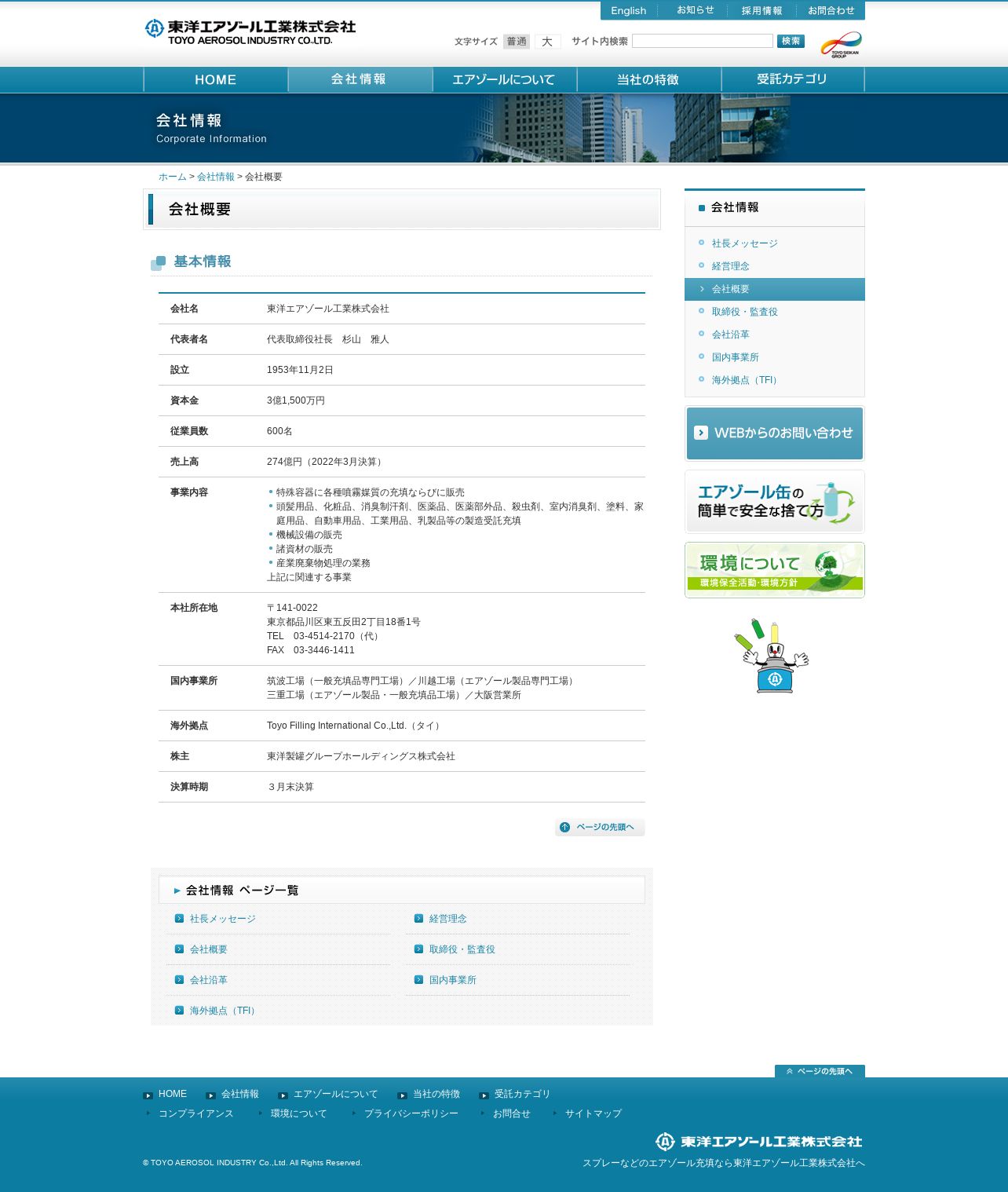Open 国内事業所 in the page list
Viewport: 1008px width, 1192px height.
pos(453,980)
